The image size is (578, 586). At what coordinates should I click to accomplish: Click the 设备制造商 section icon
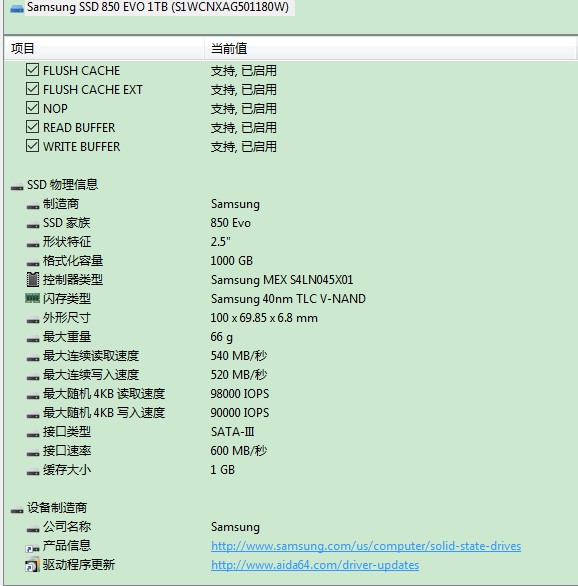pos(17,510)
